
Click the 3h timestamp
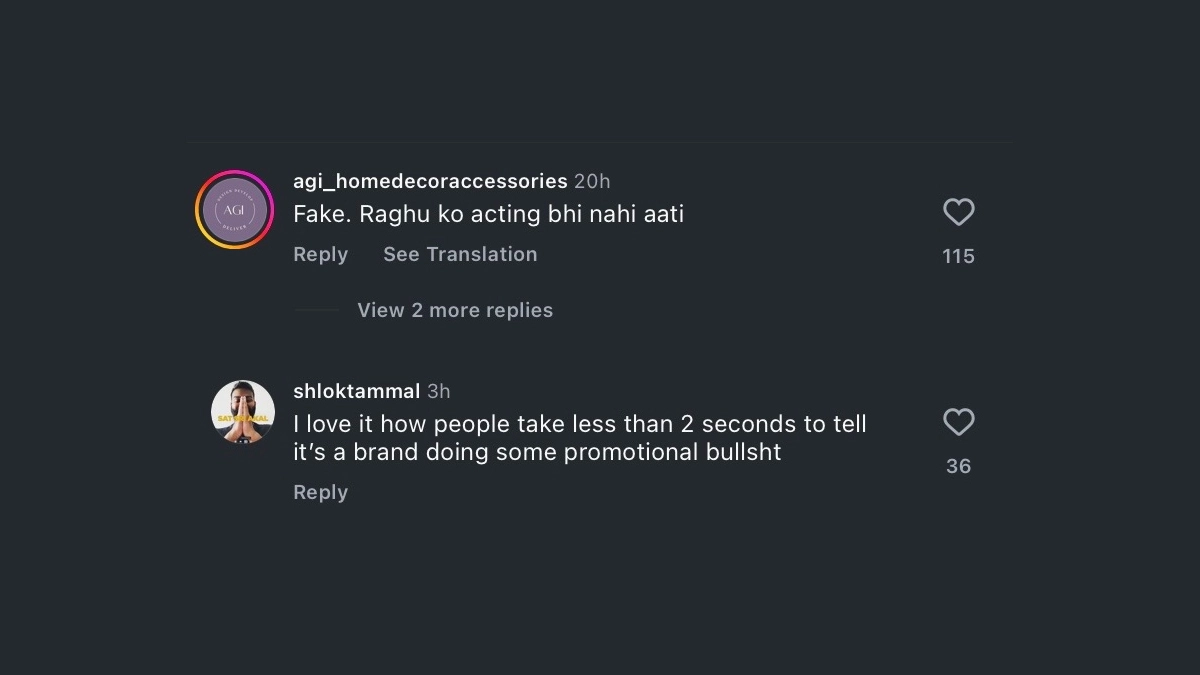[439, 391]
